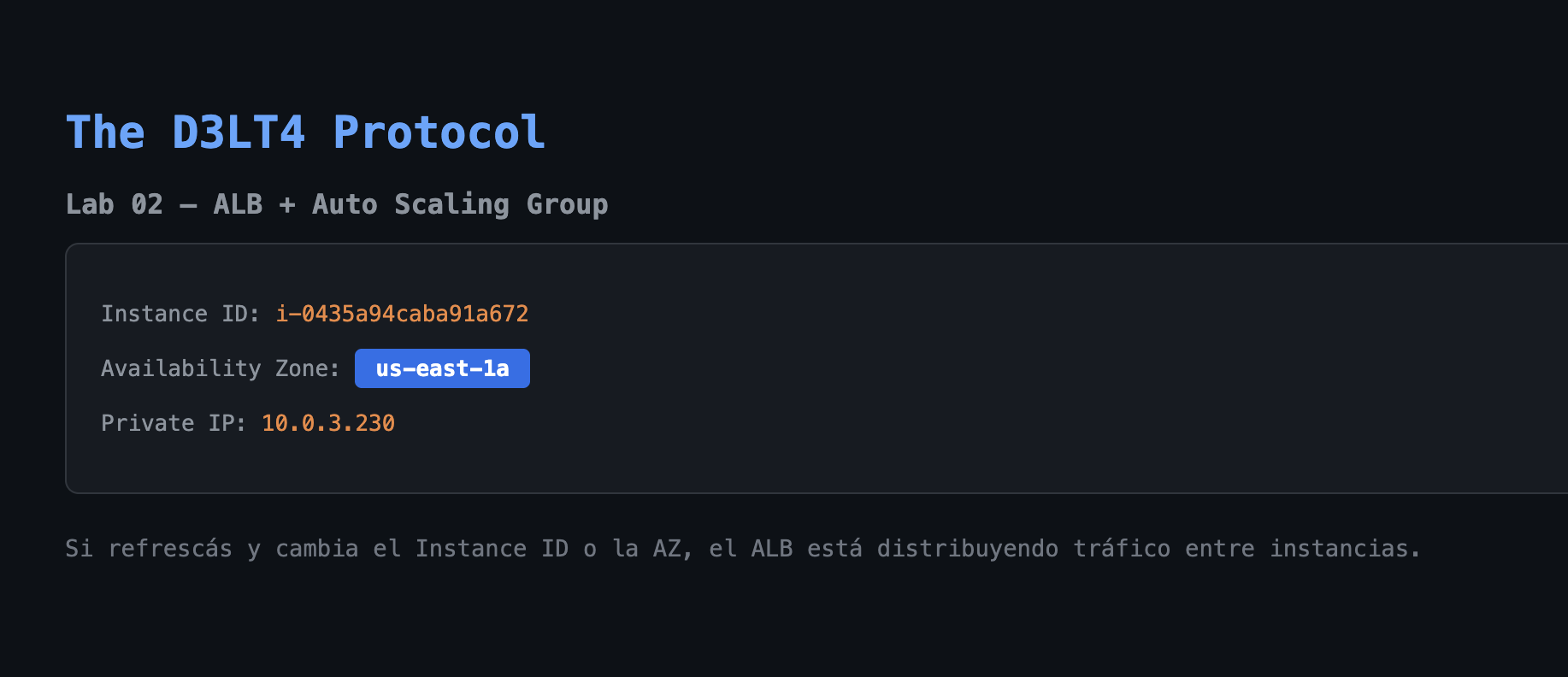Image resolution: width=1568 pixels, height=677 pixels.
Task: Click "ALB" in the footer sentence
Action: click(x=771, y=549)
